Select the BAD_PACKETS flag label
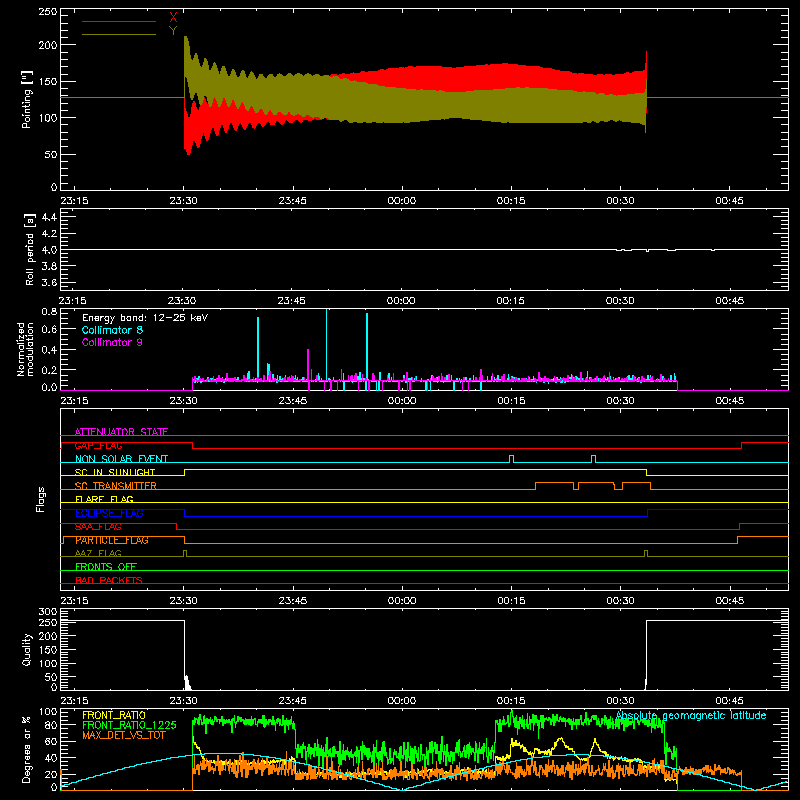The width and height of the screenshot is (800, 800). 109,580
